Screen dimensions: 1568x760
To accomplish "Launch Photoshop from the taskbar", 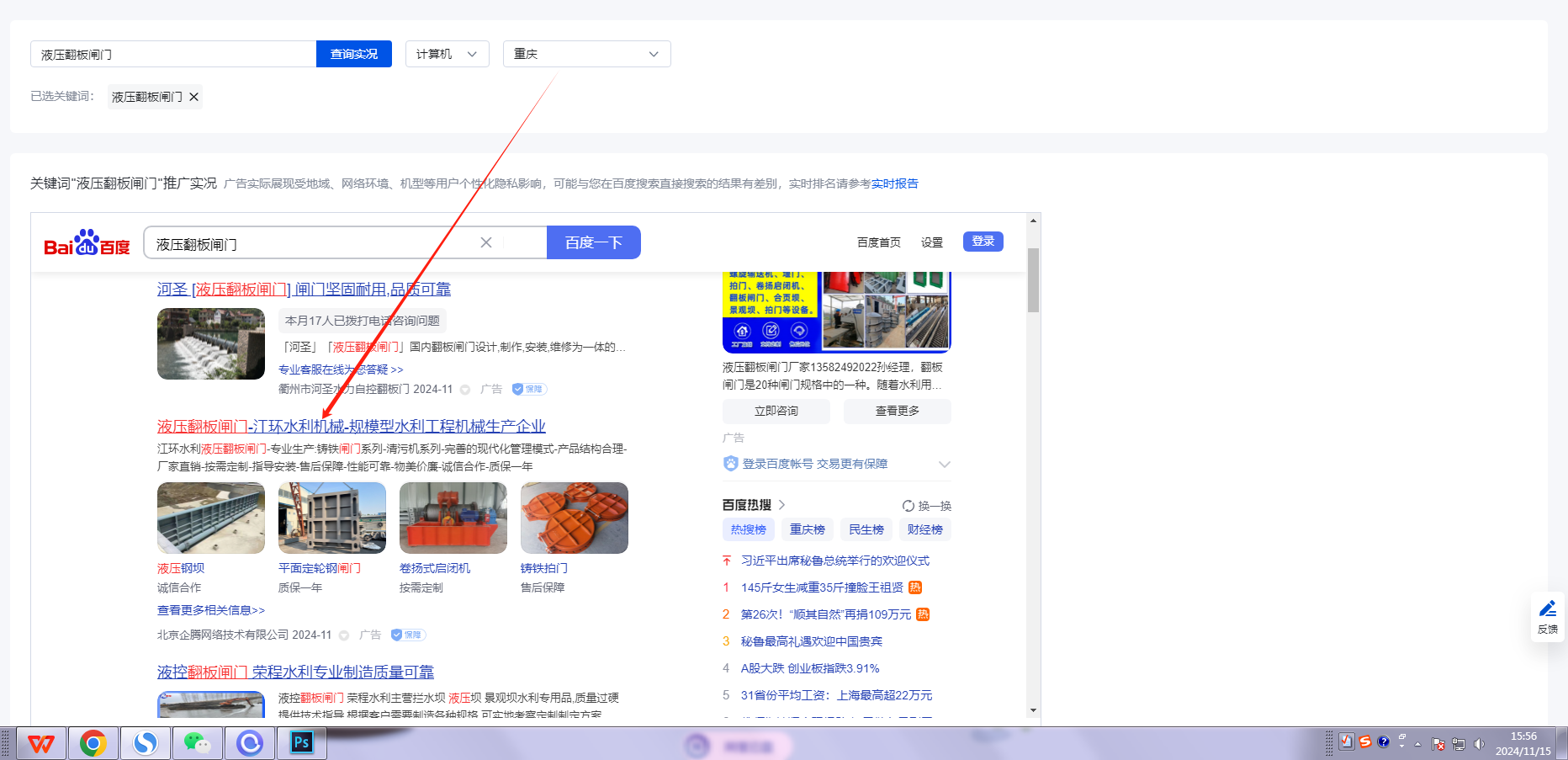I will pos(301,743).
